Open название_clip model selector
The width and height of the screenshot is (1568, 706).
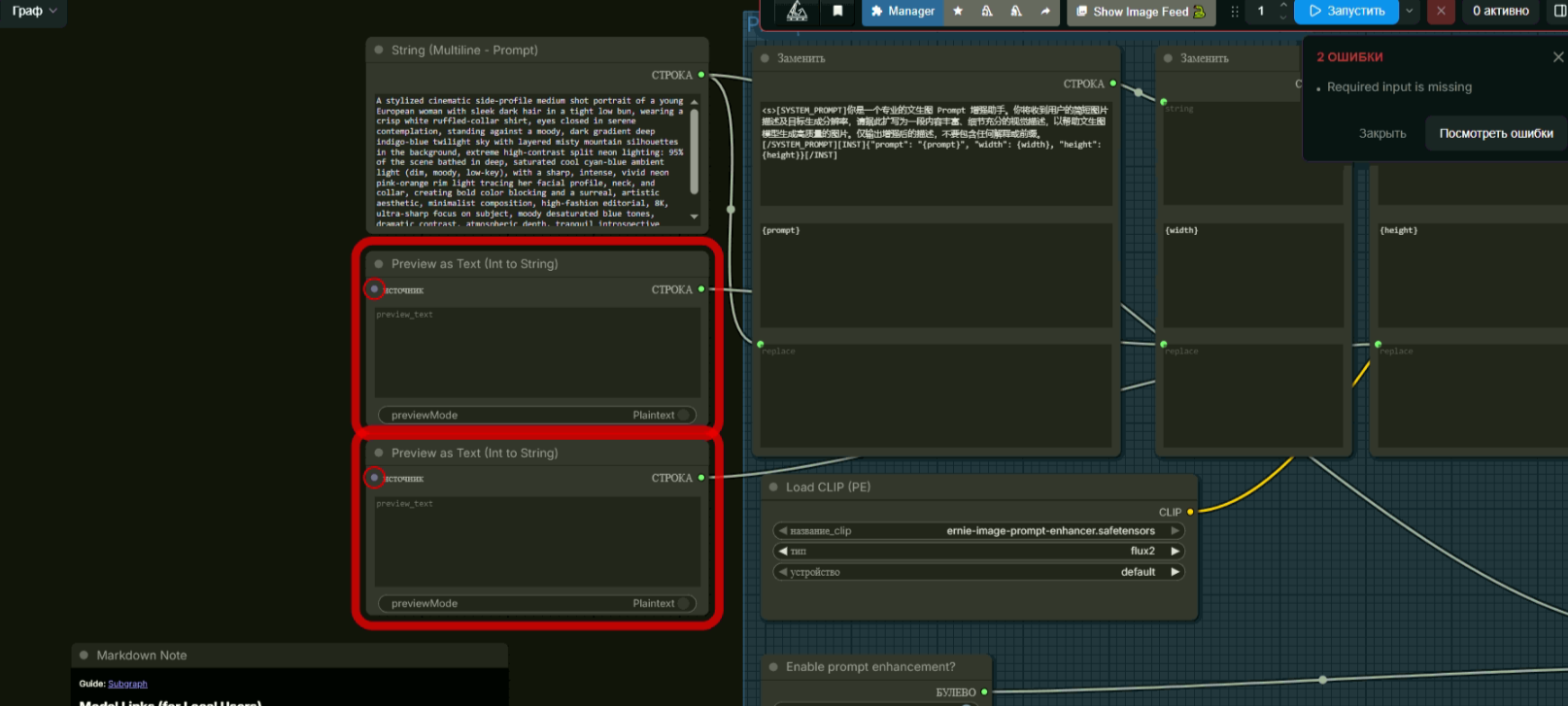978,531
